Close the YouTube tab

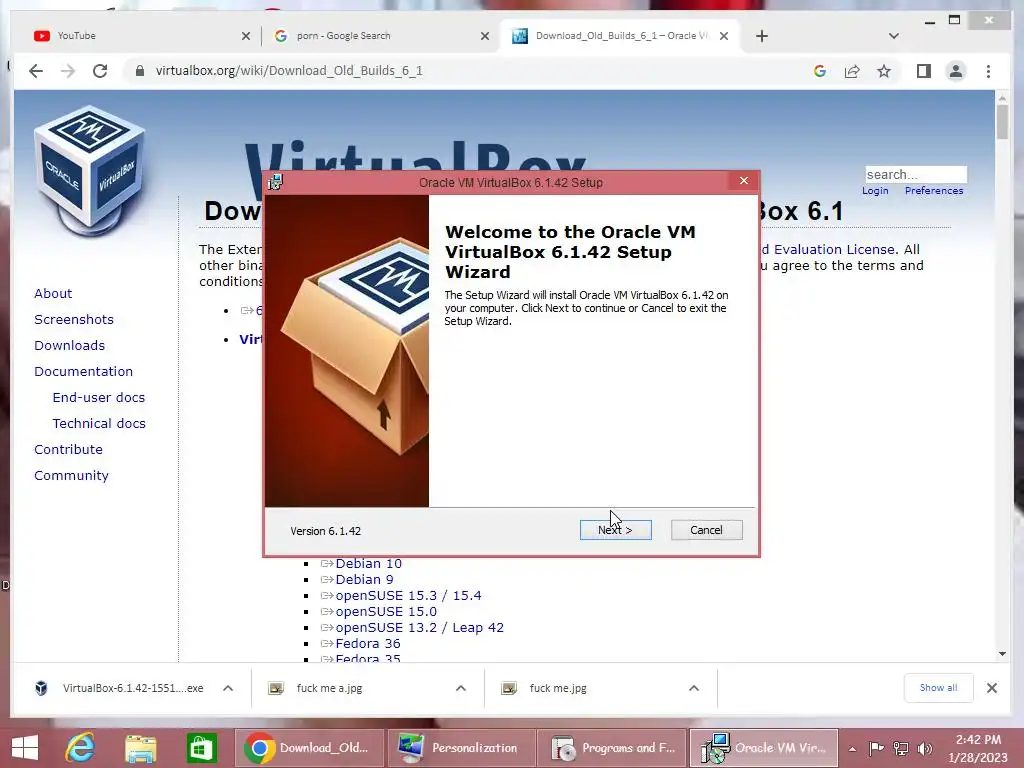(x=246, y=36)
